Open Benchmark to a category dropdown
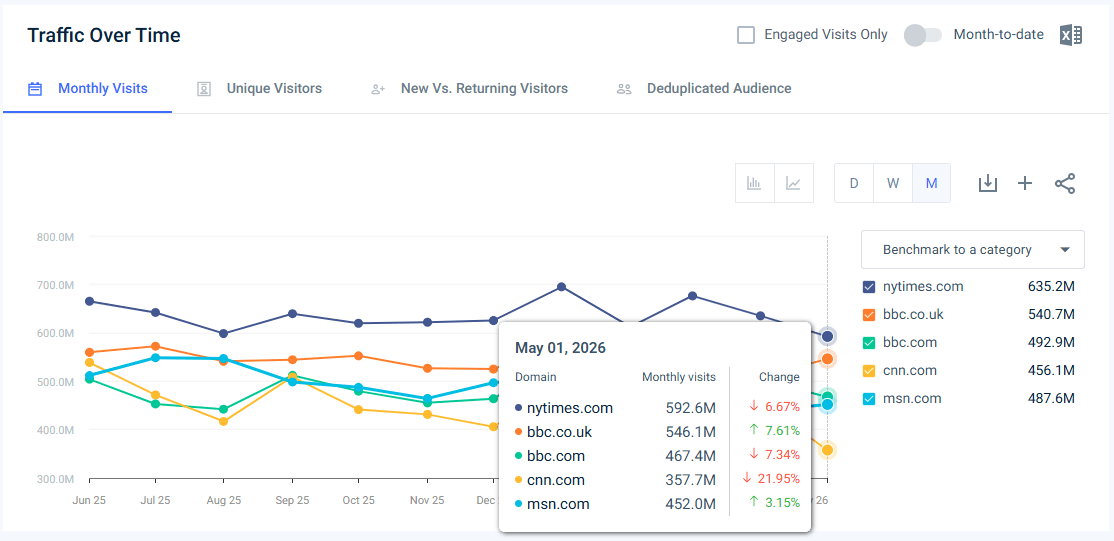The image size is (1114, 541). pyautogui.click(x=973, y=250)
